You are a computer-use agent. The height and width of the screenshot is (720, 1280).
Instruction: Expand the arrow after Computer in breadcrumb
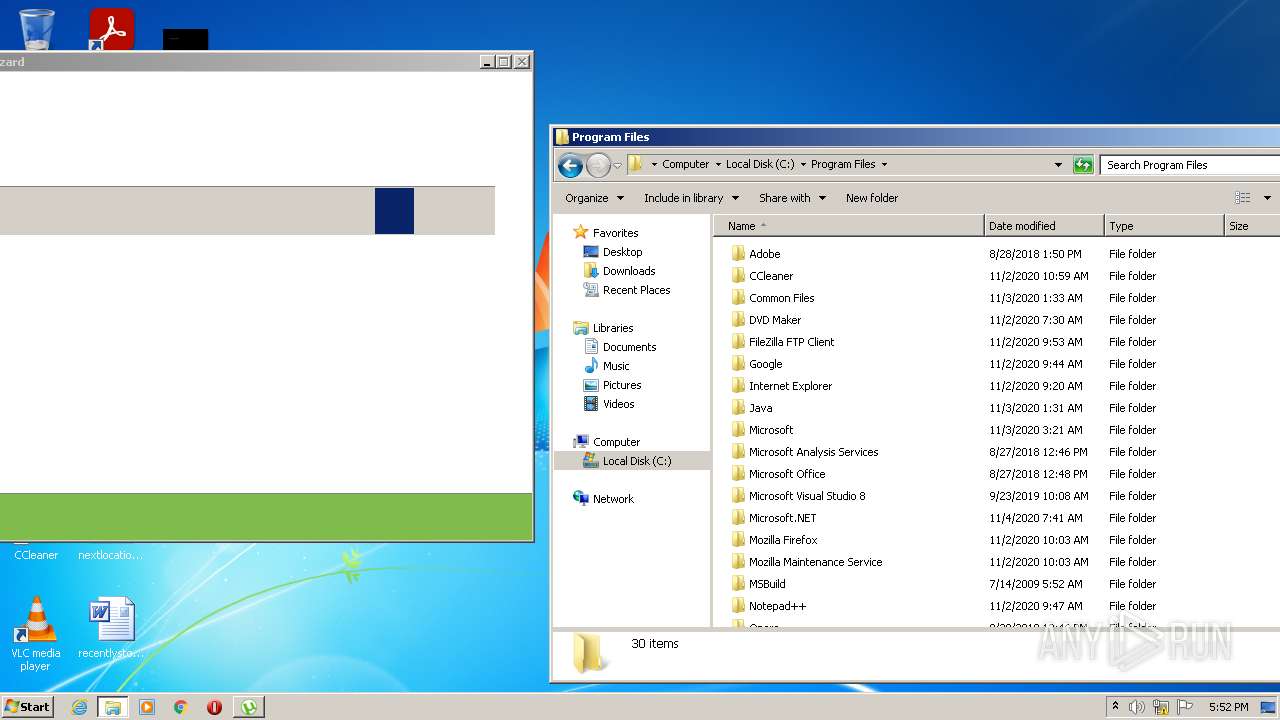point(717,165)
